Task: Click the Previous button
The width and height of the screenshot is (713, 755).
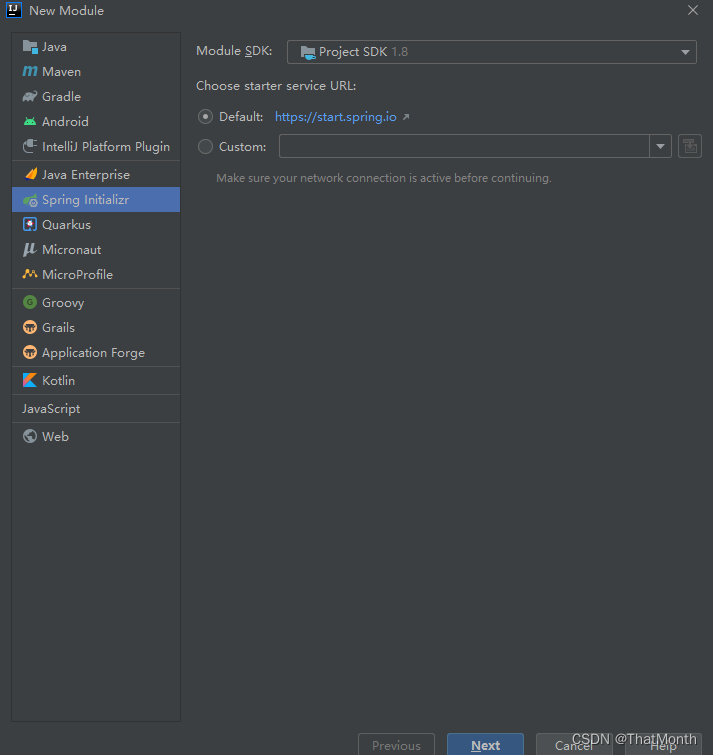Action: click(x=396, y=744)
